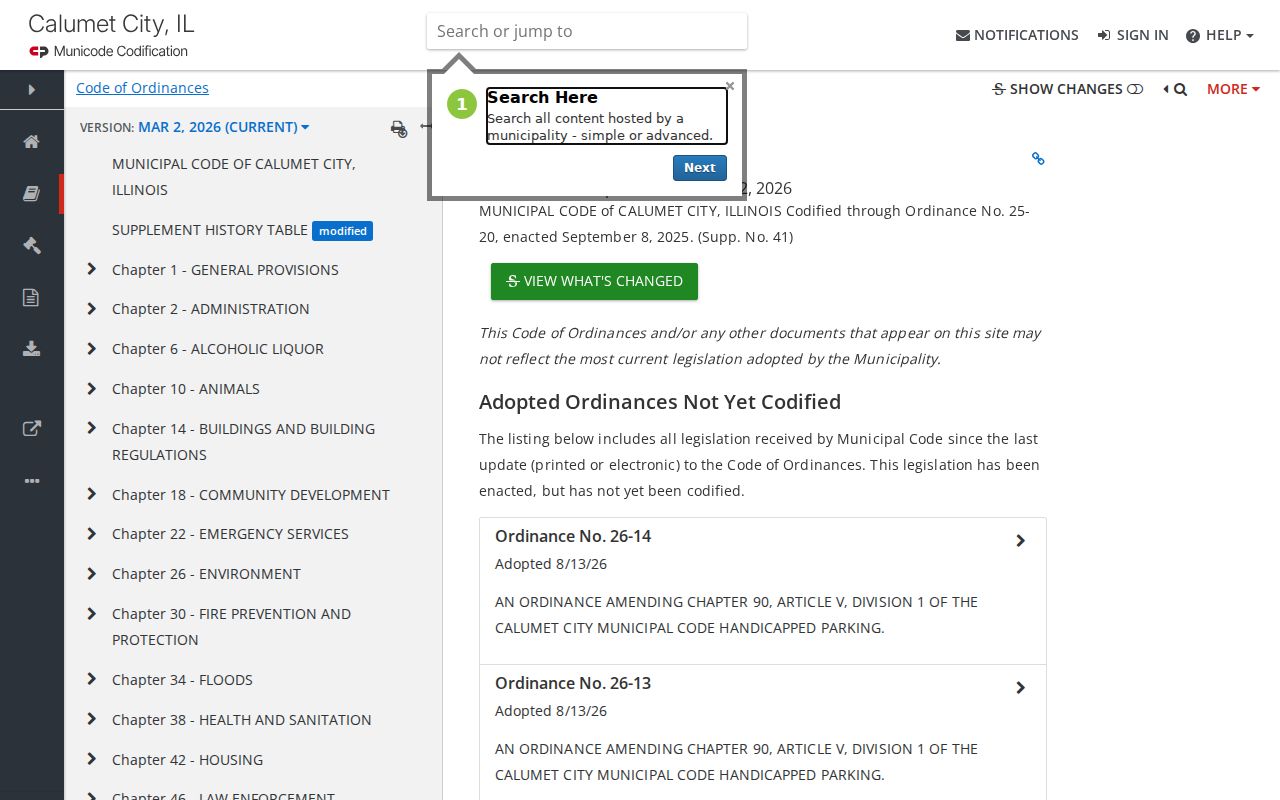
Task: Select the download sidebar icon
Action: pos(31,349)
